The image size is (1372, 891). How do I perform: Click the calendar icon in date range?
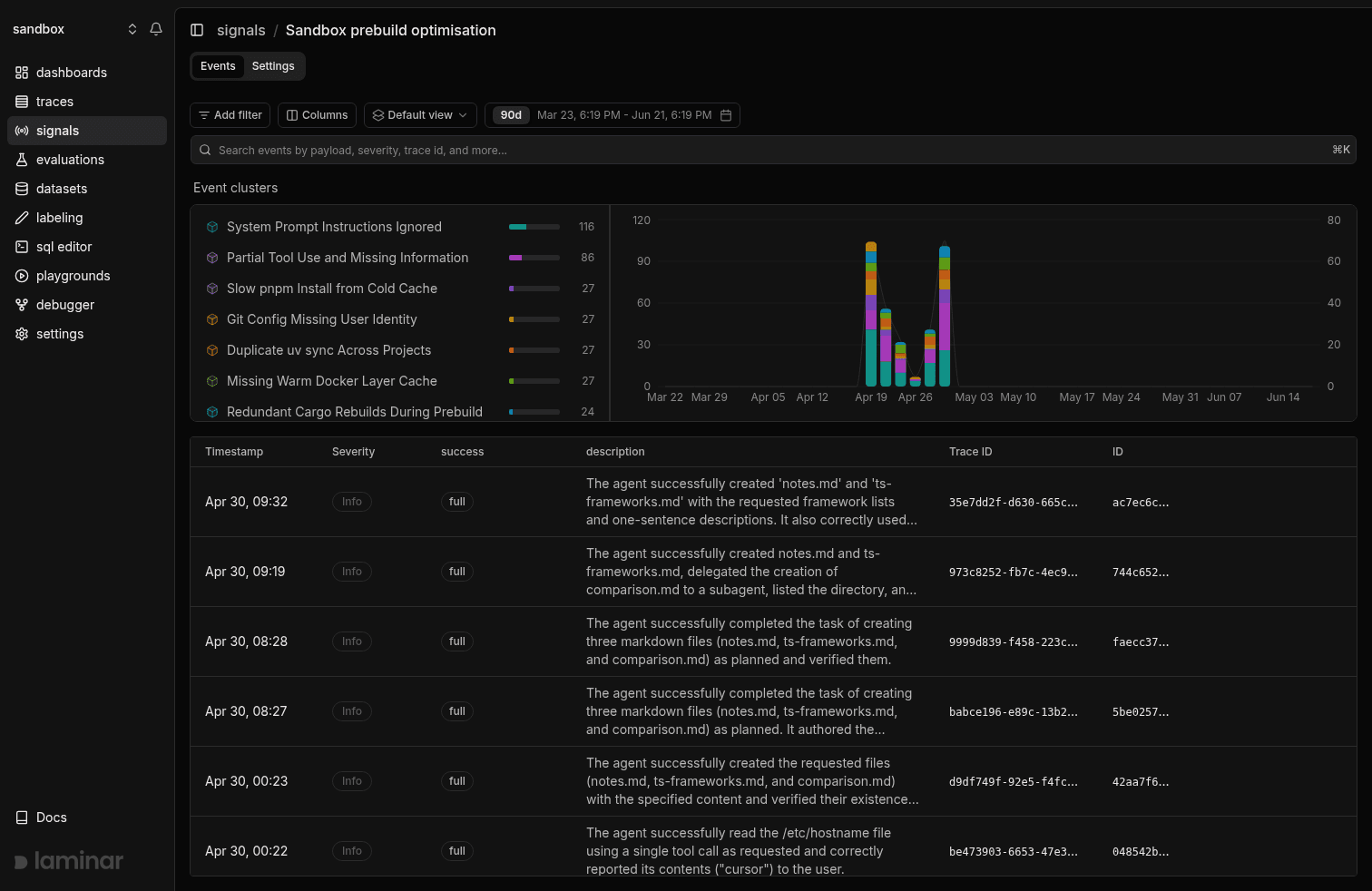[726, 115]
